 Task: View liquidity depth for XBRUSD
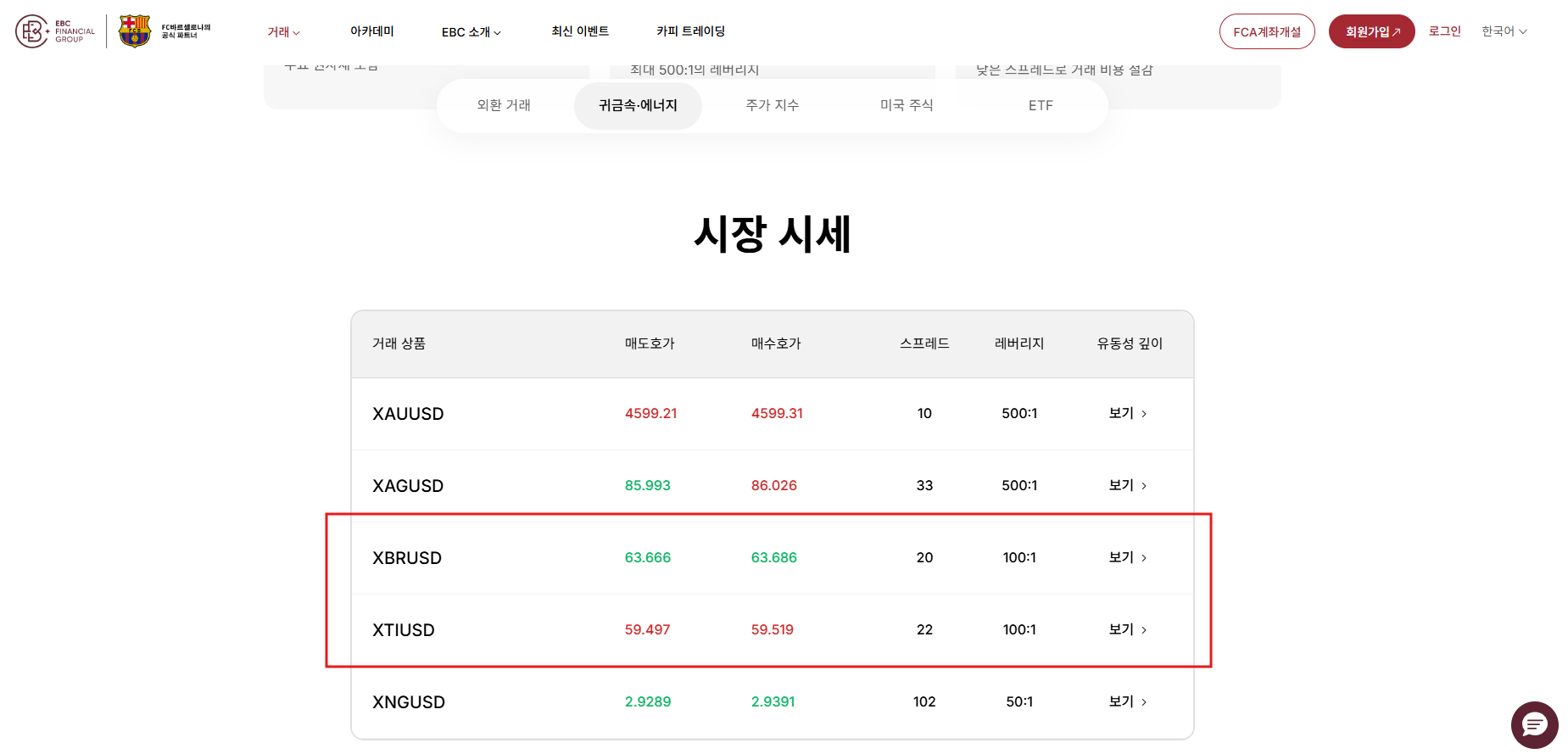click(1127, 557)
